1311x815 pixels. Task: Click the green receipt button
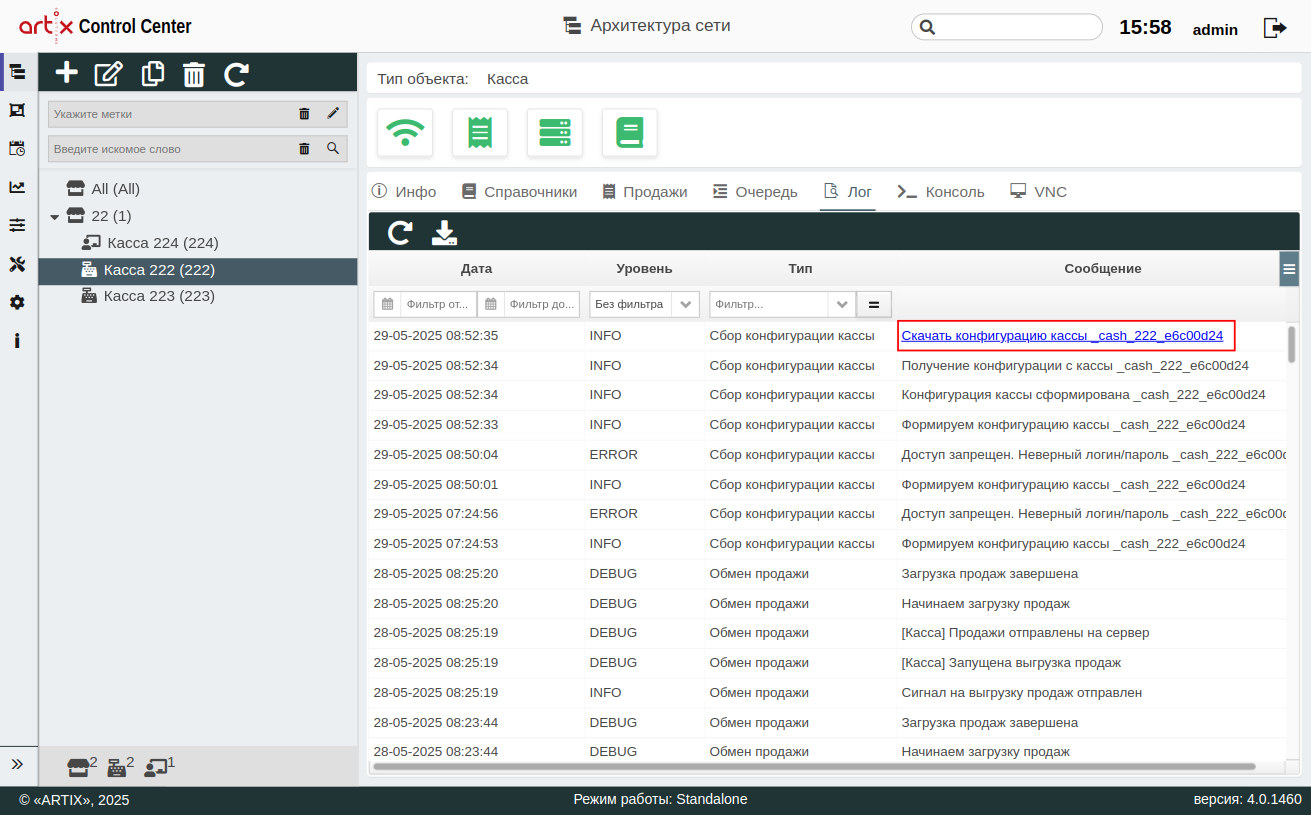480,133
